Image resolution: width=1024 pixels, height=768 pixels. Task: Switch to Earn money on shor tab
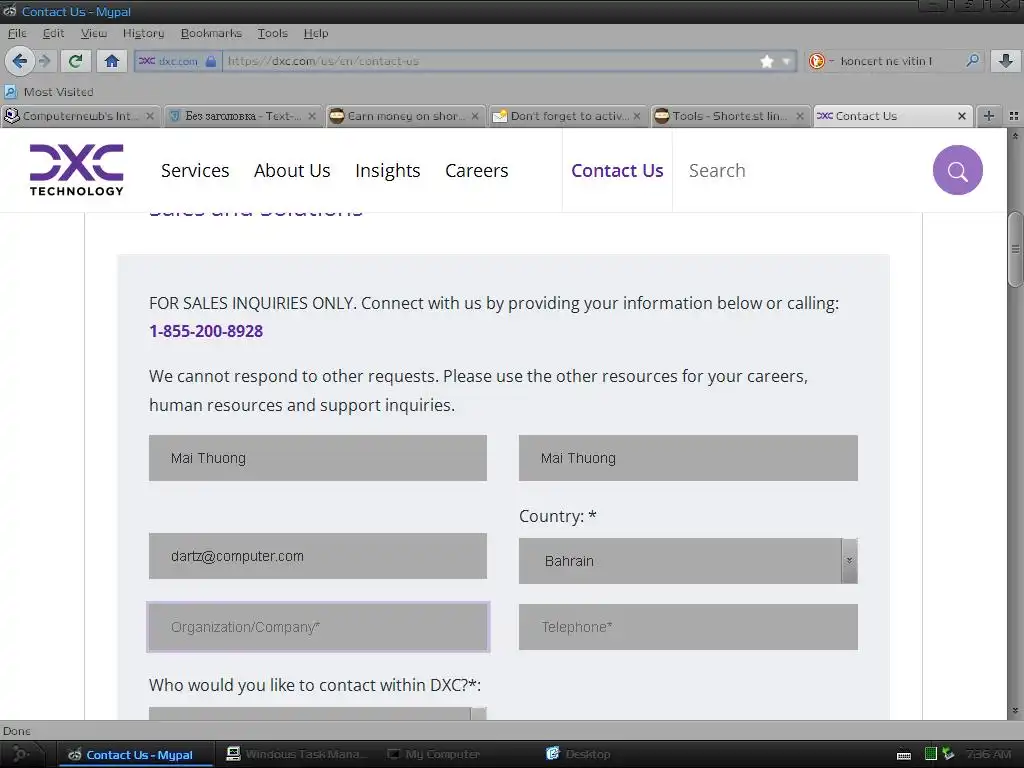click(x=405, y=116)
